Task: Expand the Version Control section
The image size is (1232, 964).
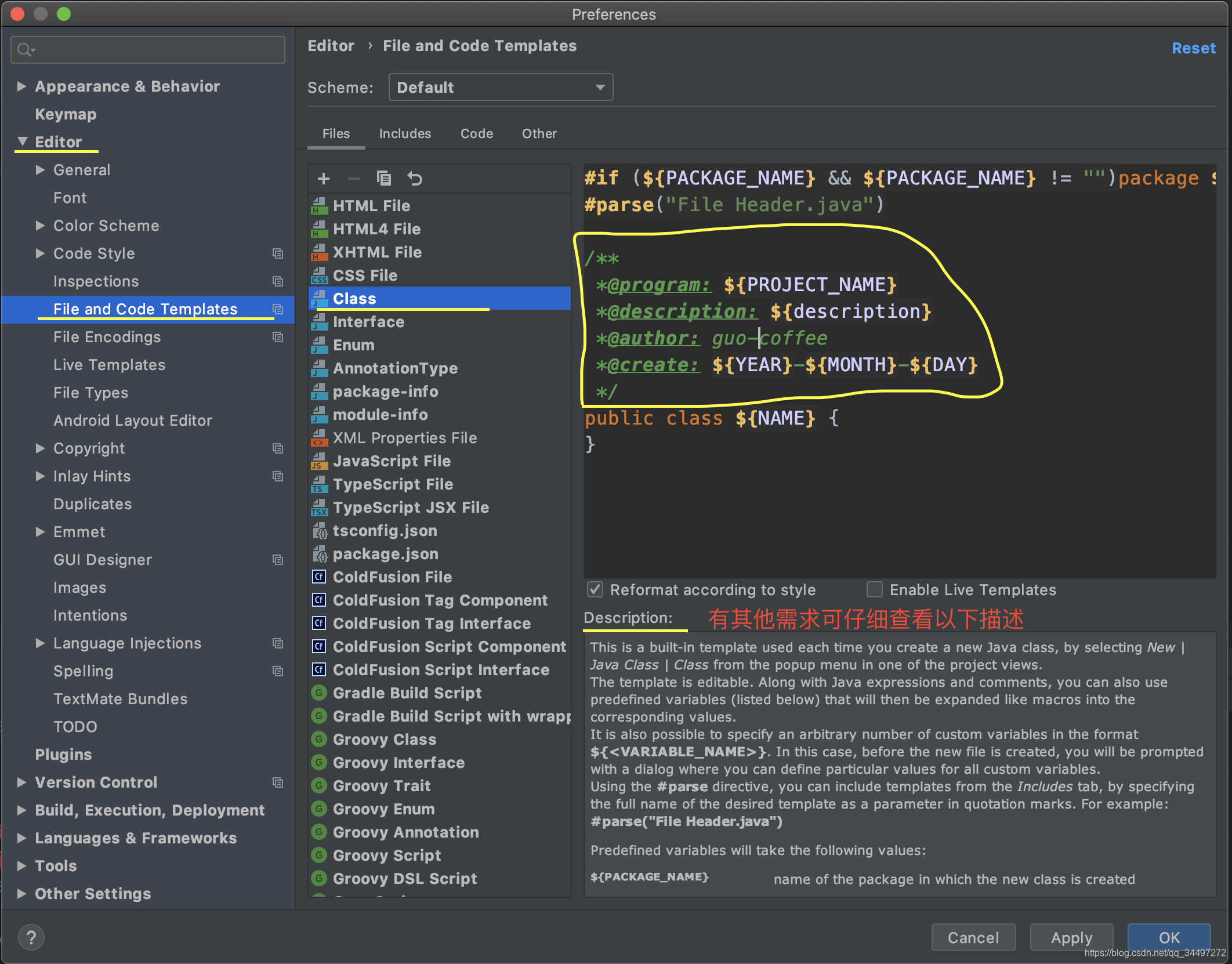Action: click(x=22, y=782)
